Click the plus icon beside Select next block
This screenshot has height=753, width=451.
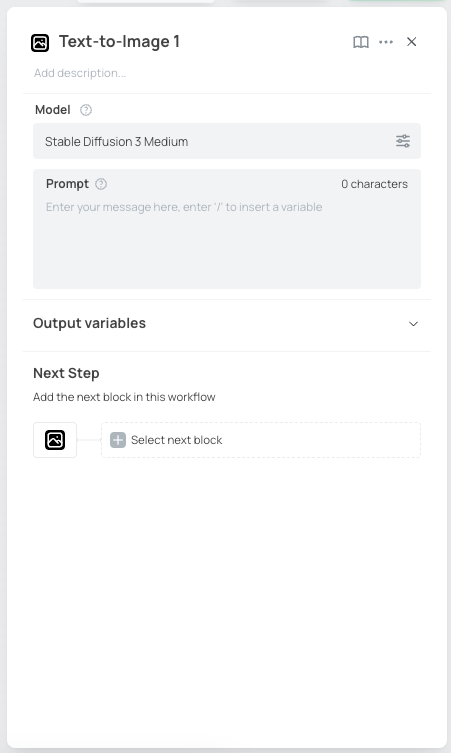118,440
